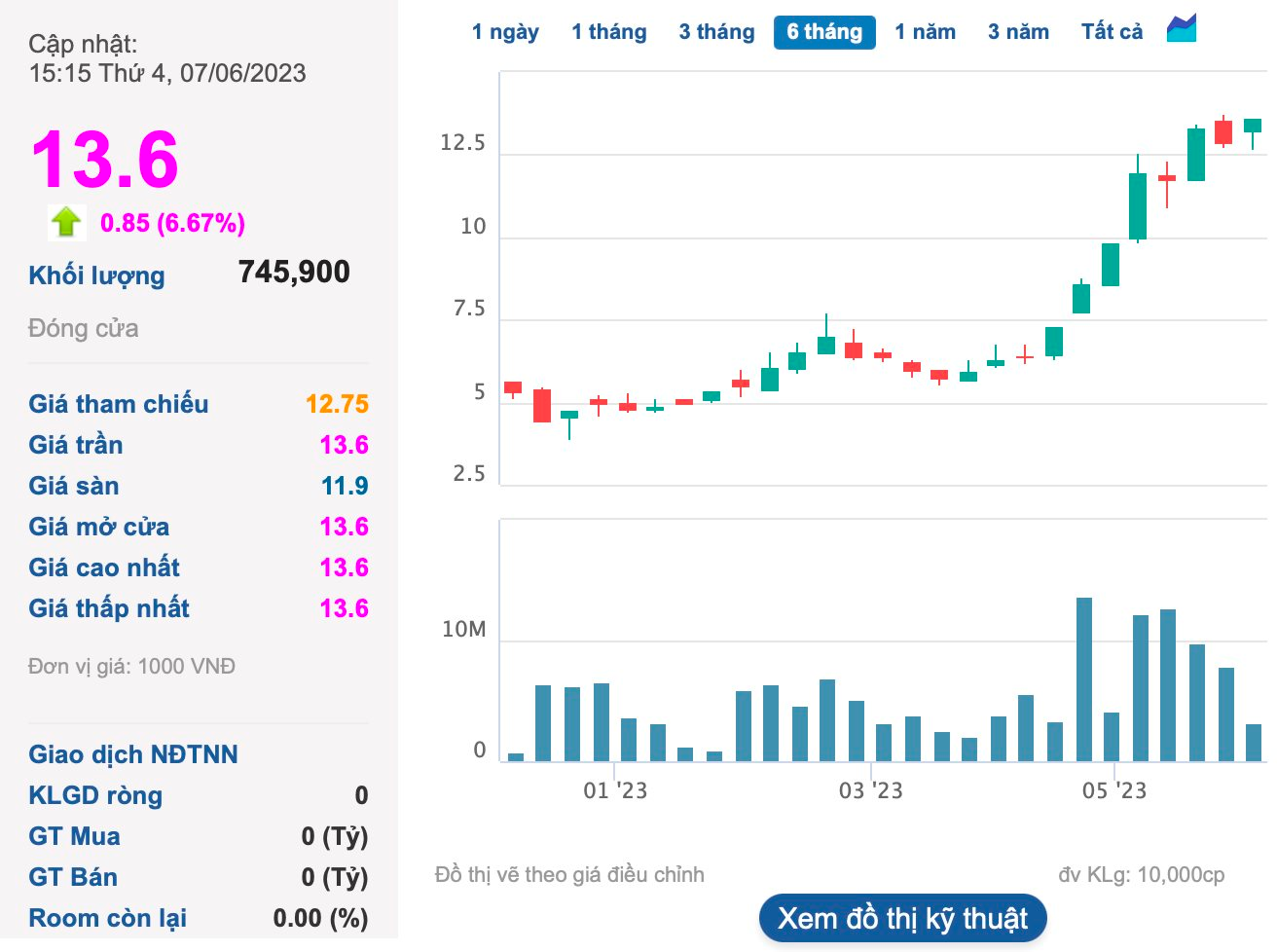Switch chart range to 3 năm
Viewport: 1277px width, 952px height.
point(1018,32)
